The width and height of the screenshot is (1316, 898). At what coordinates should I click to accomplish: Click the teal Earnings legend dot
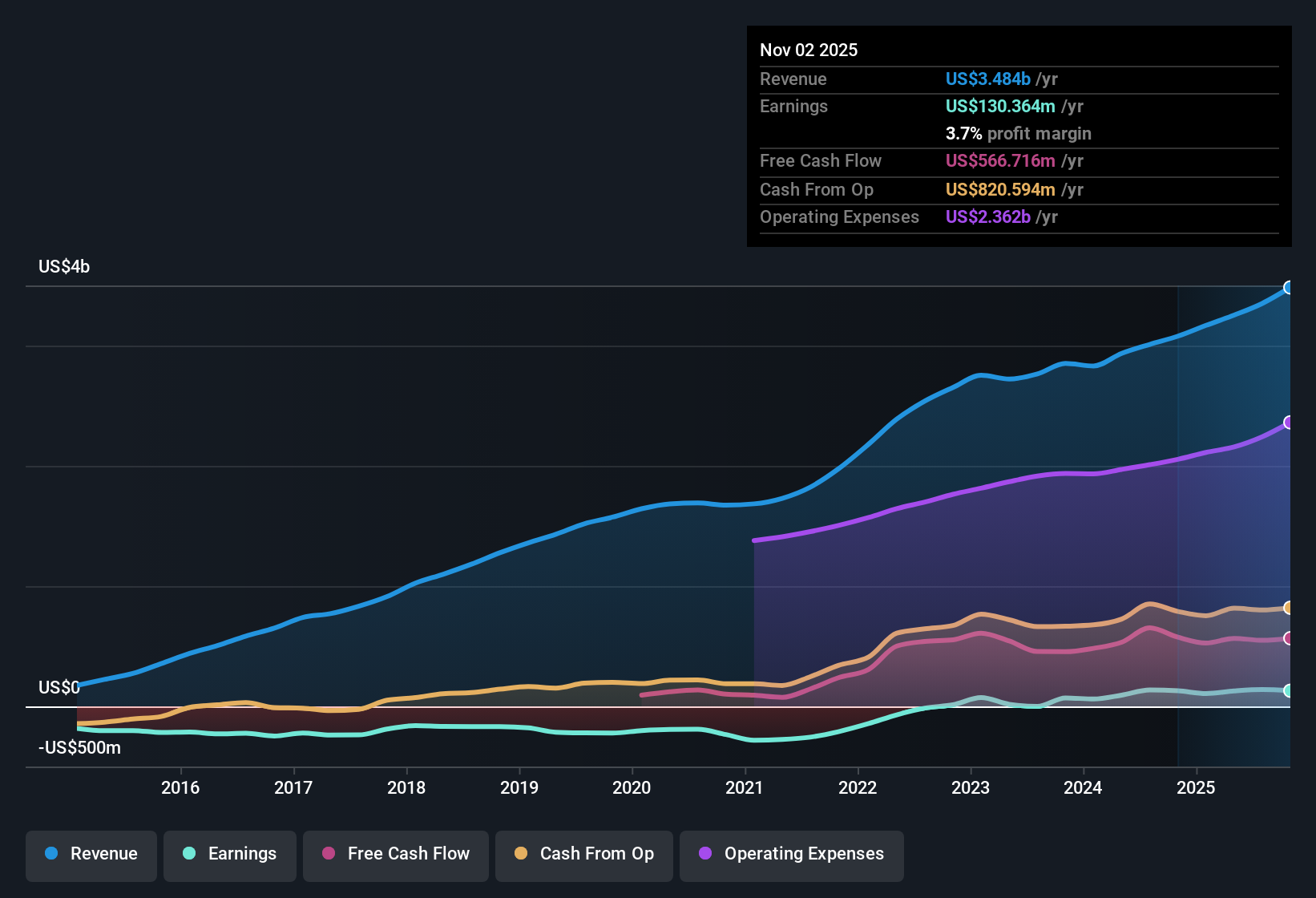tap(189, 854)
